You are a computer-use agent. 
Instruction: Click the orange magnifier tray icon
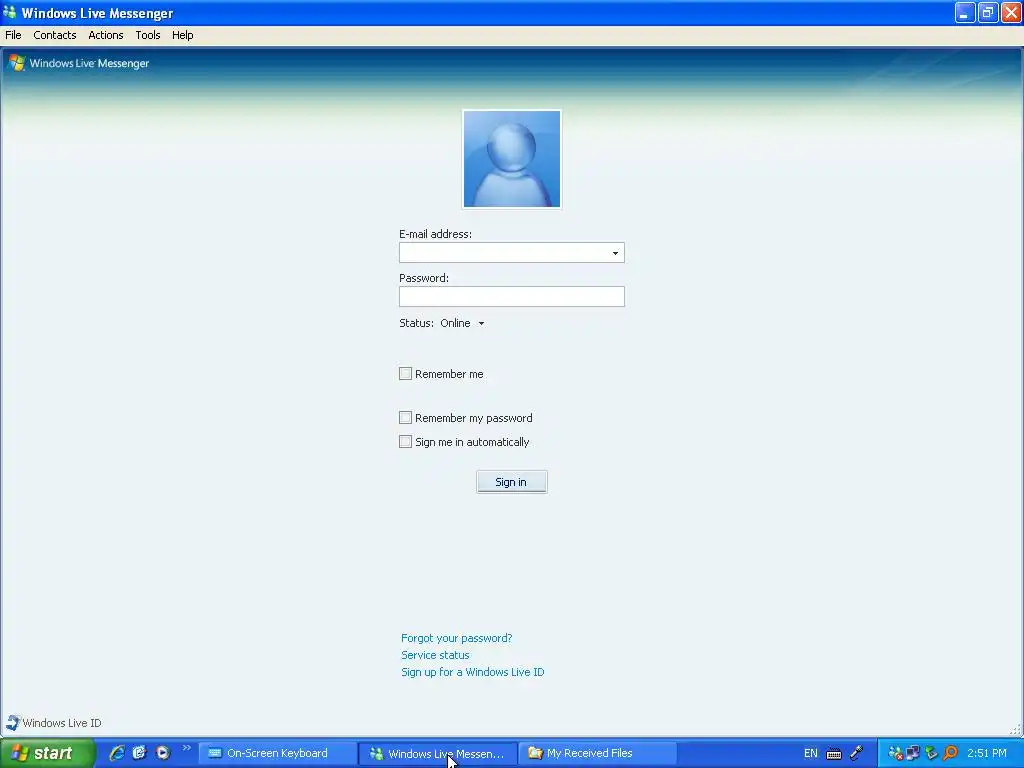pyautogui.click(x=950, y=753)
